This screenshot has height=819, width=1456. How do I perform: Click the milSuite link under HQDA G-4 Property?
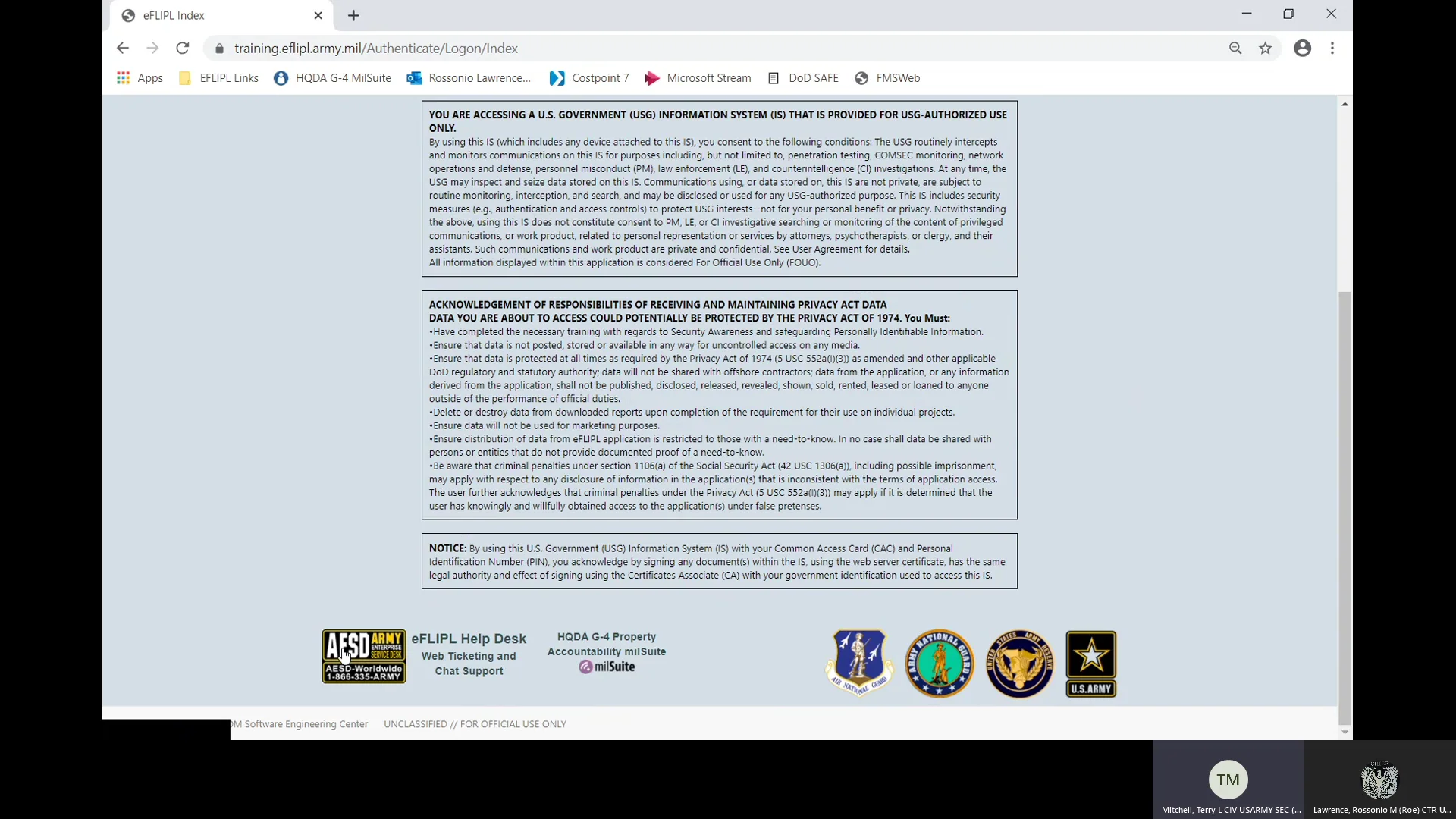click(607, 667)
